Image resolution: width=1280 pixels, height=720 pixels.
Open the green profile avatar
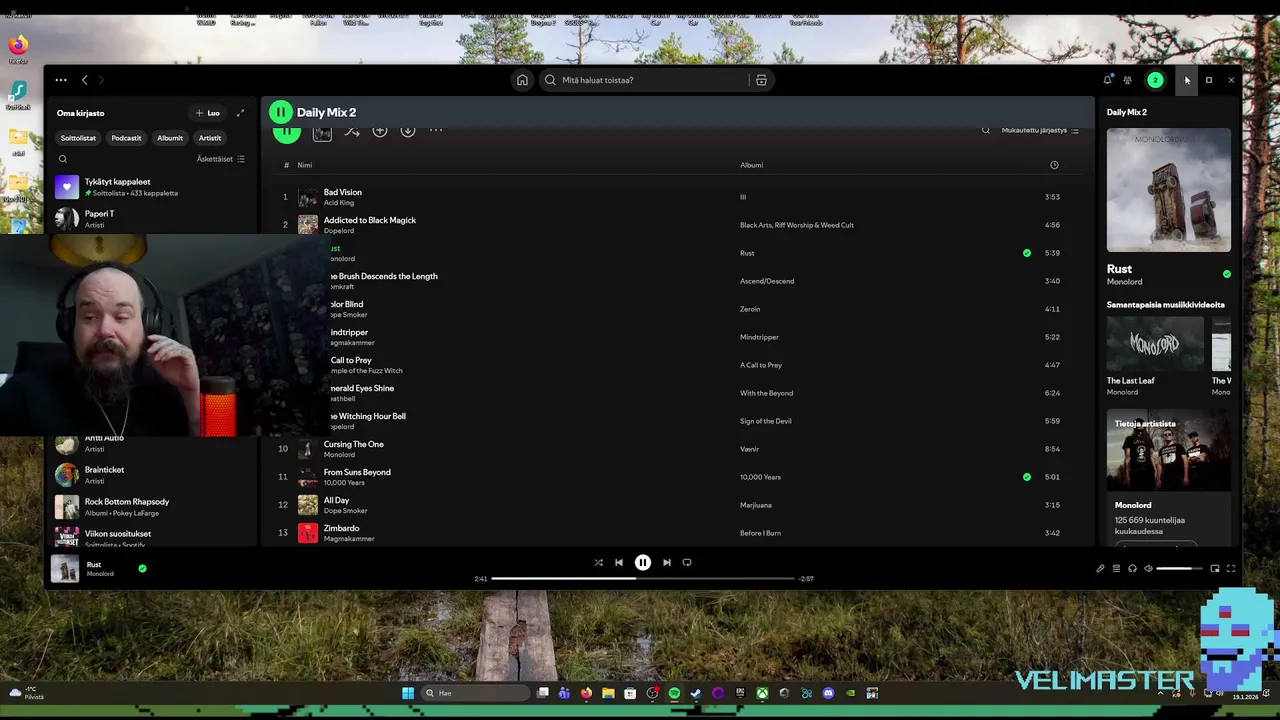(1155, 80)
